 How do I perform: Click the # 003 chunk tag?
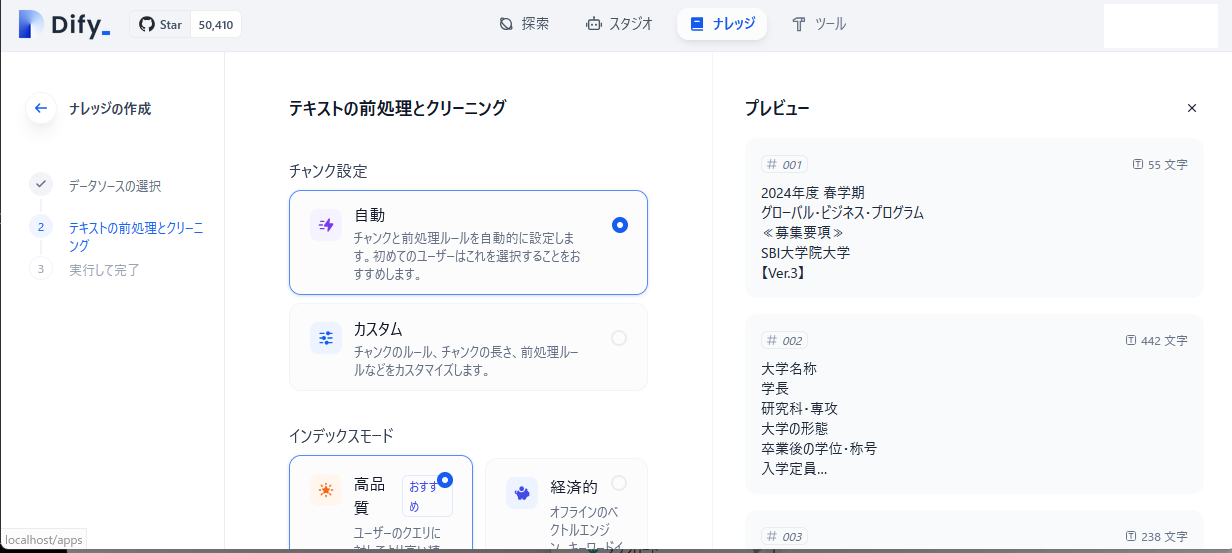coord(784,537)
